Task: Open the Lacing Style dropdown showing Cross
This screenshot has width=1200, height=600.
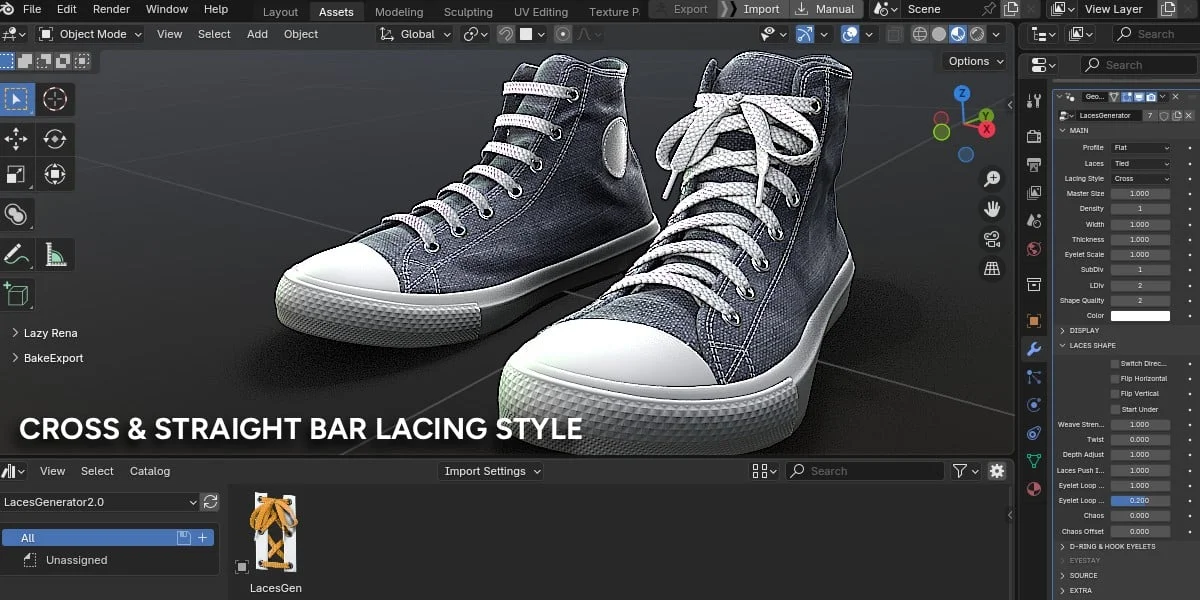Action: coord(1140,178)
